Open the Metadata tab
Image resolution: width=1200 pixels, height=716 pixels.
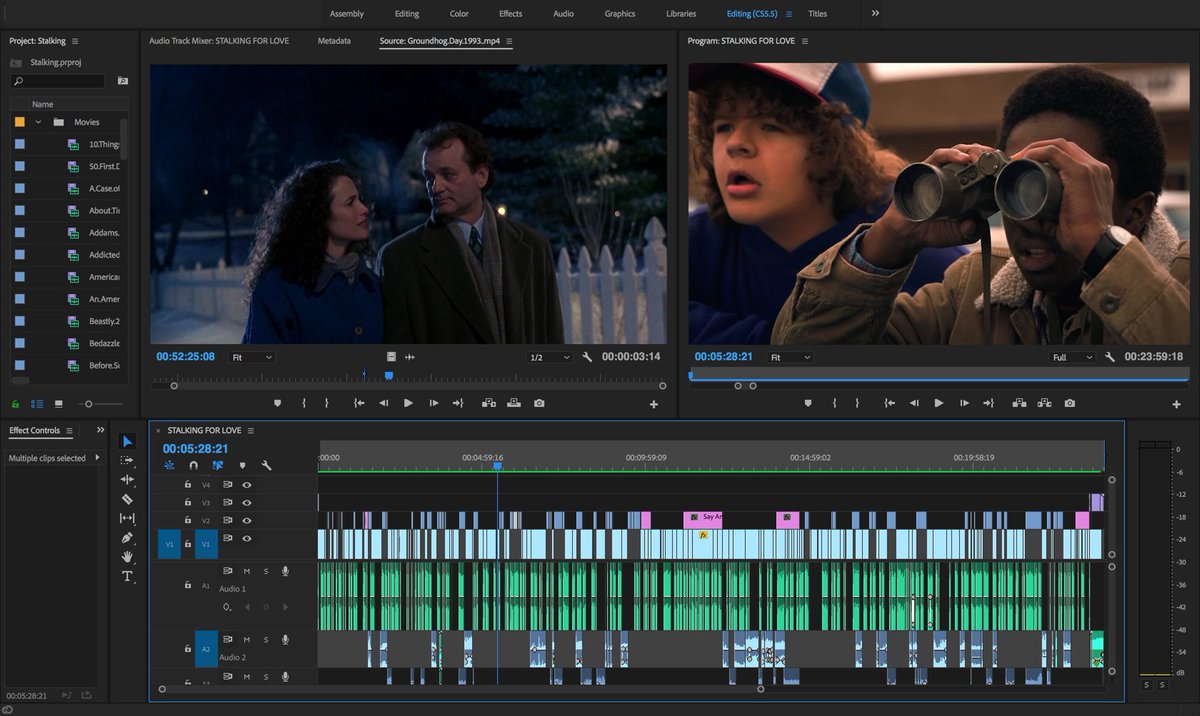334,41
